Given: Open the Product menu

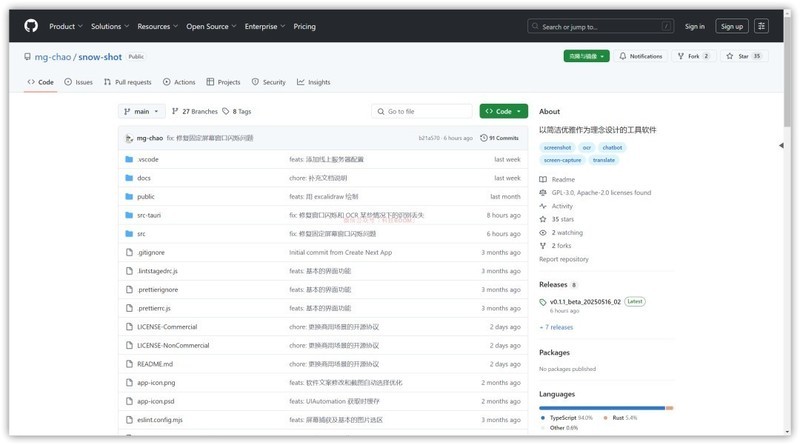Looking at the screenshot, I should (65, 27).
